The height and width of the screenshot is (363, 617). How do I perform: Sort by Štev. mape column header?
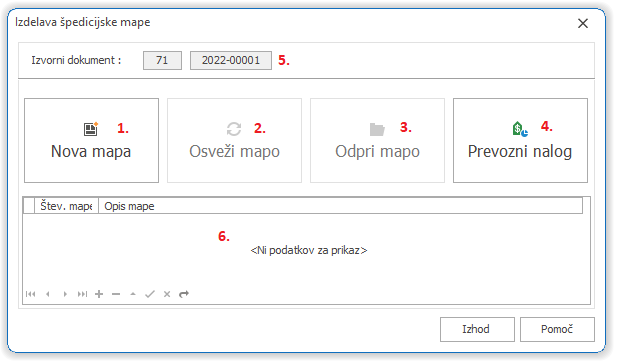click(67, 206)
